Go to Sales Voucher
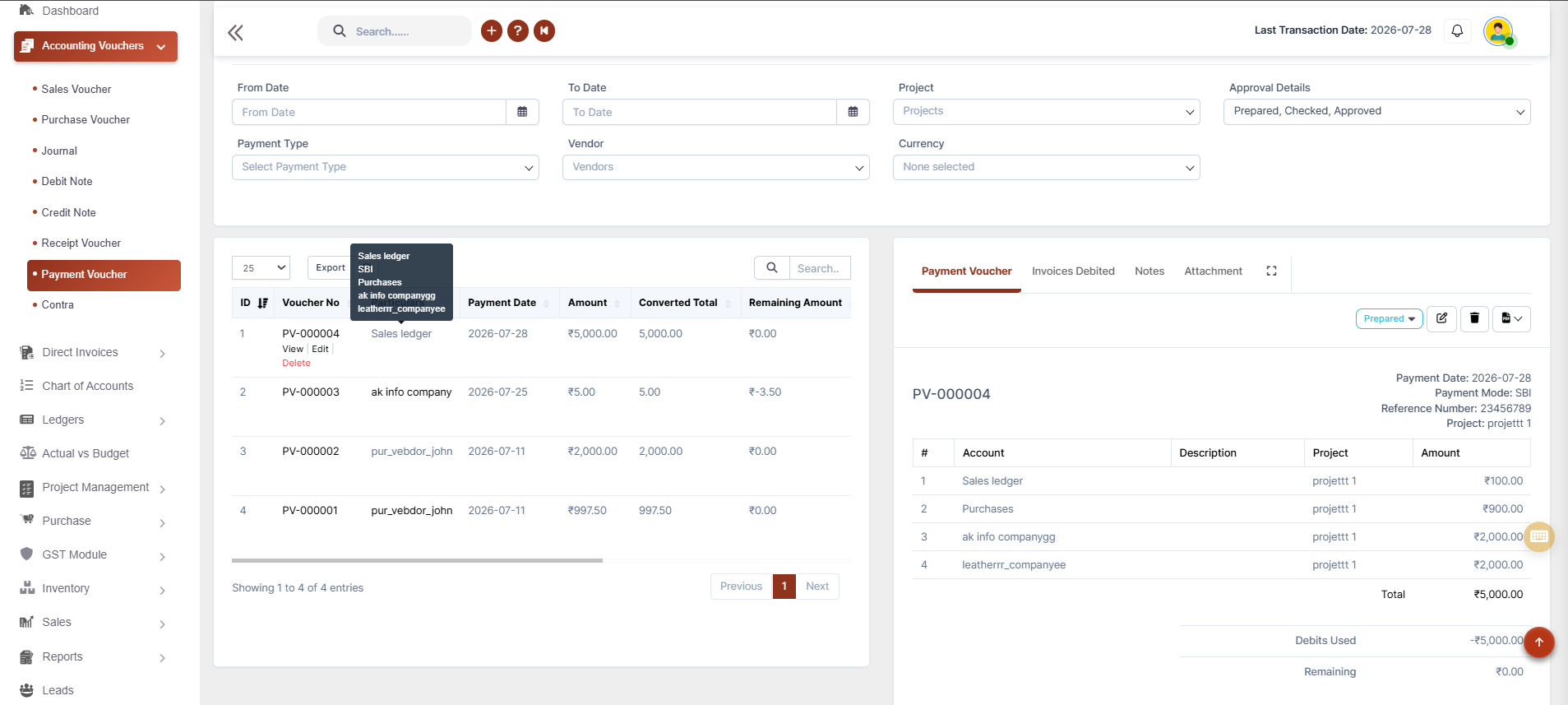Viewport: 1568px width, 705px height. pyautogui.click(x=76, y=89)
